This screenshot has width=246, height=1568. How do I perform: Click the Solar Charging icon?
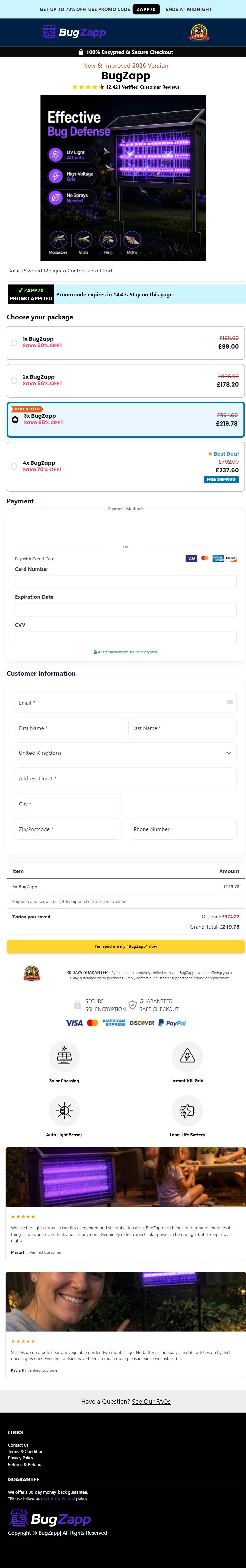[64, 1056]
